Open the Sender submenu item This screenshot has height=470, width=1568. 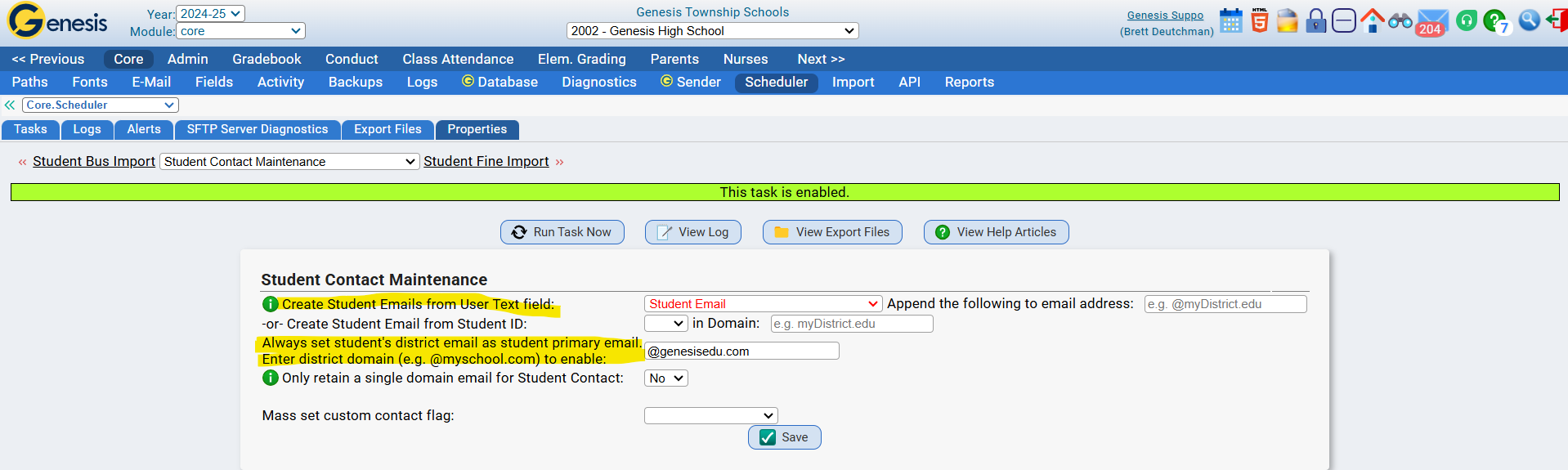click(691, 82)
